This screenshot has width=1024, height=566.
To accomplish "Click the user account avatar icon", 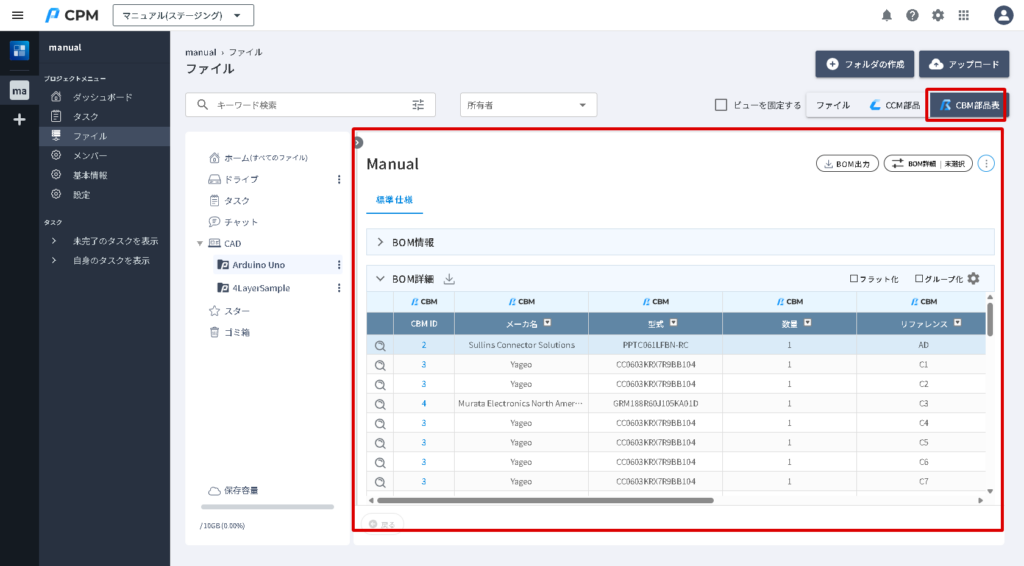I will 1003,15.
